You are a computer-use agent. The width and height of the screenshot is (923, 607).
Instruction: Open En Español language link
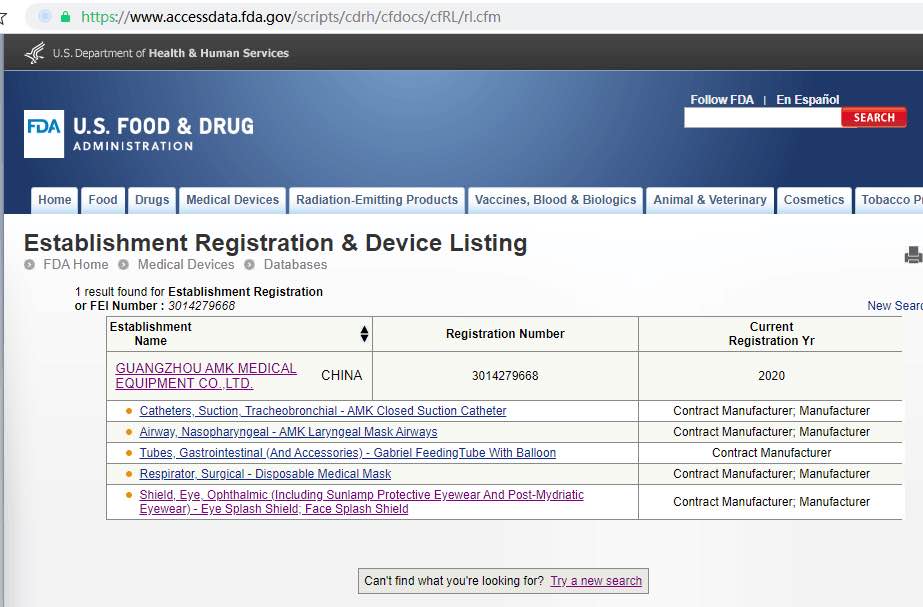[x=807, y=100]
